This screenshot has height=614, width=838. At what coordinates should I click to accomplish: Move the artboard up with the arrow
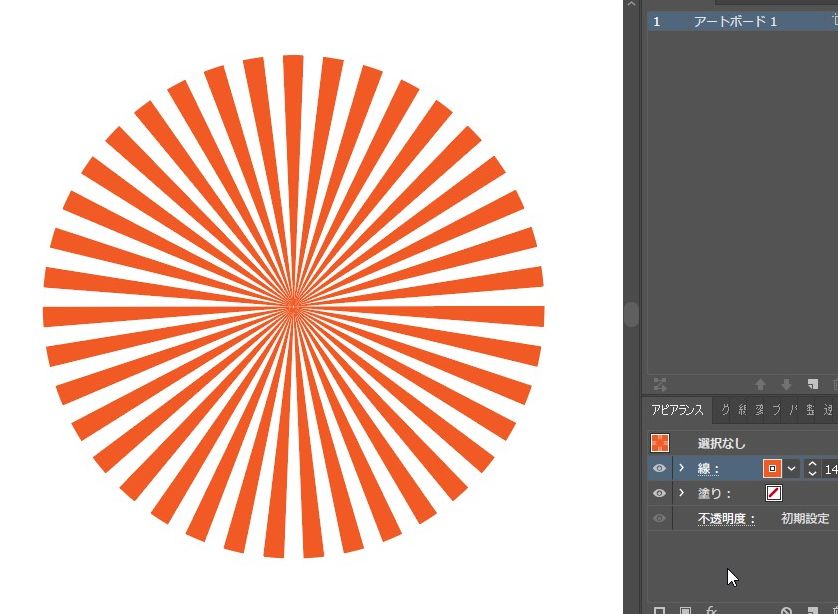(760, 384)
